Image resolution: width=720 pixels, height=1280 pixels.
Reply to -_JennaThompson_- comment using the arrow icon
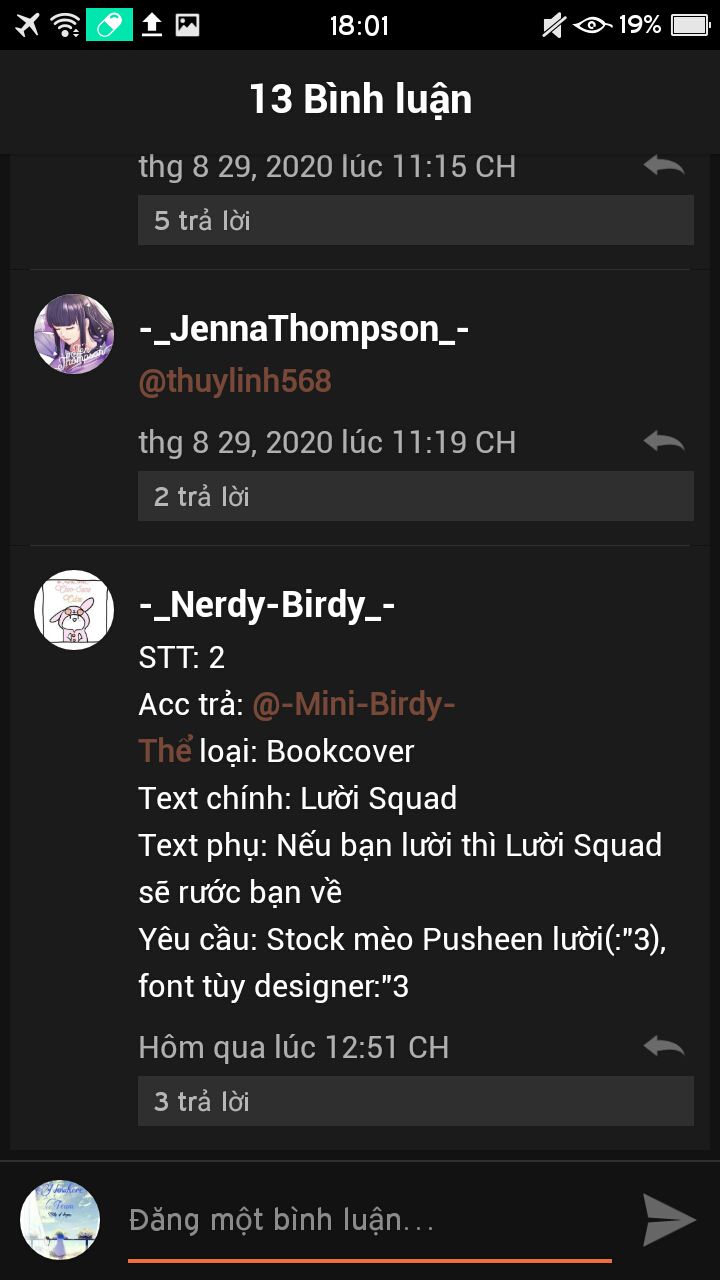pyautogui.click(x=664, y=441)
